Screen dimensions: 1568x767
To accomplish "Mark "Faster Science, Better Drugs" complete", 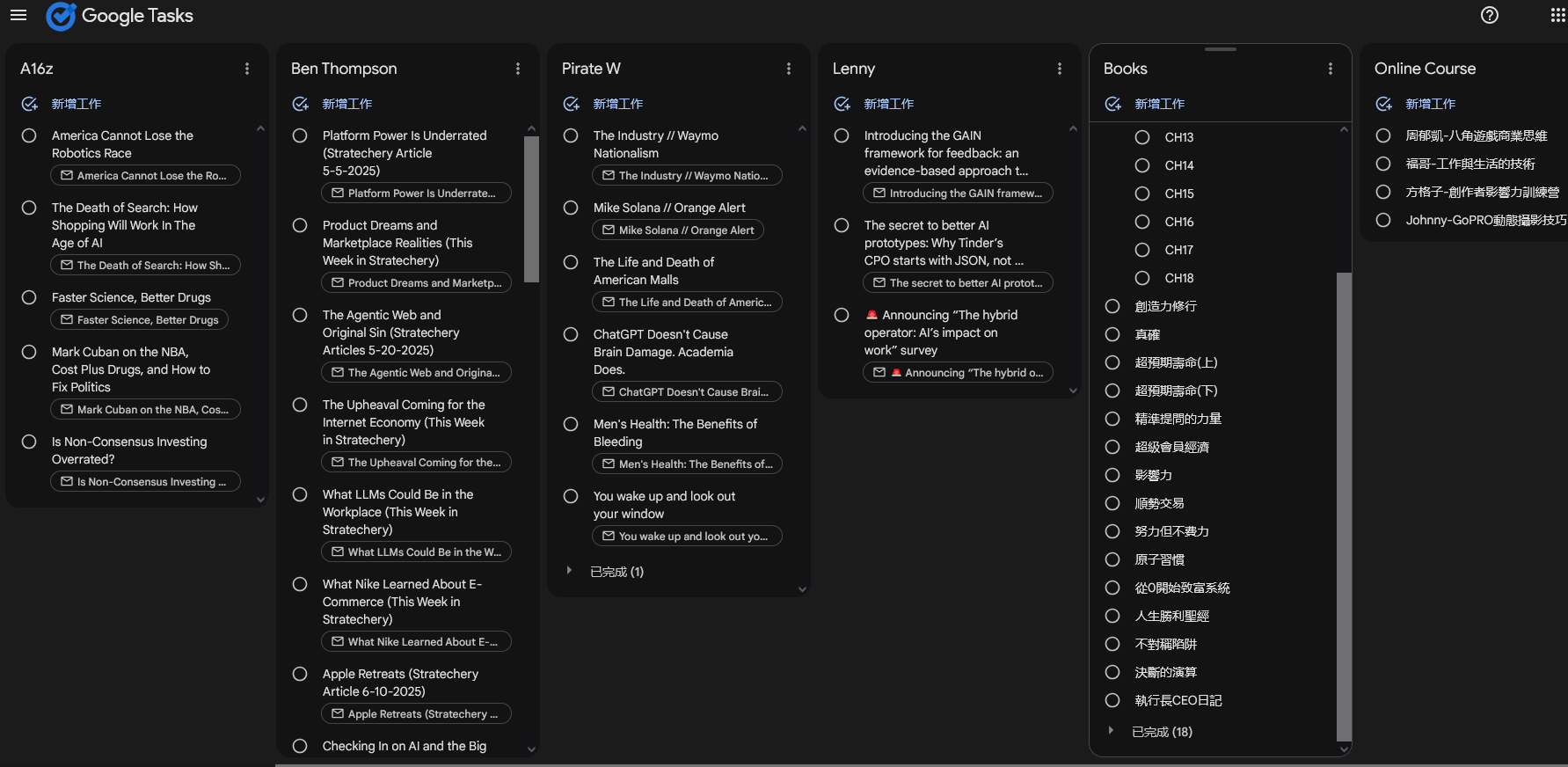I will (x=29, y=297).
